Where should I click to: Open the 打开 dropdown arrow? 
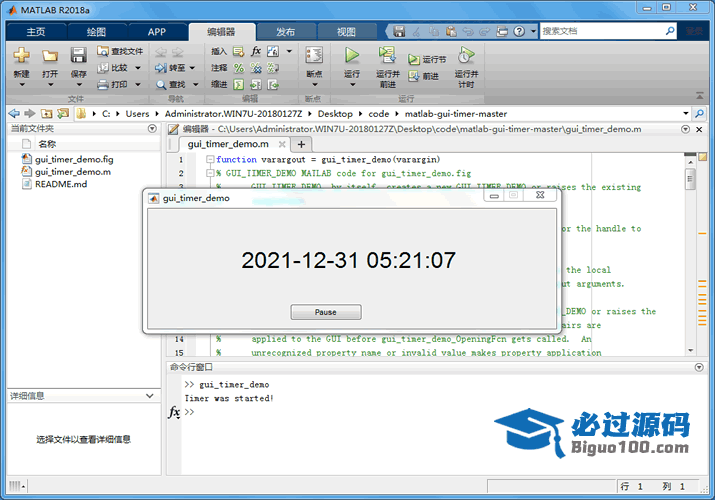pos(50,85)
